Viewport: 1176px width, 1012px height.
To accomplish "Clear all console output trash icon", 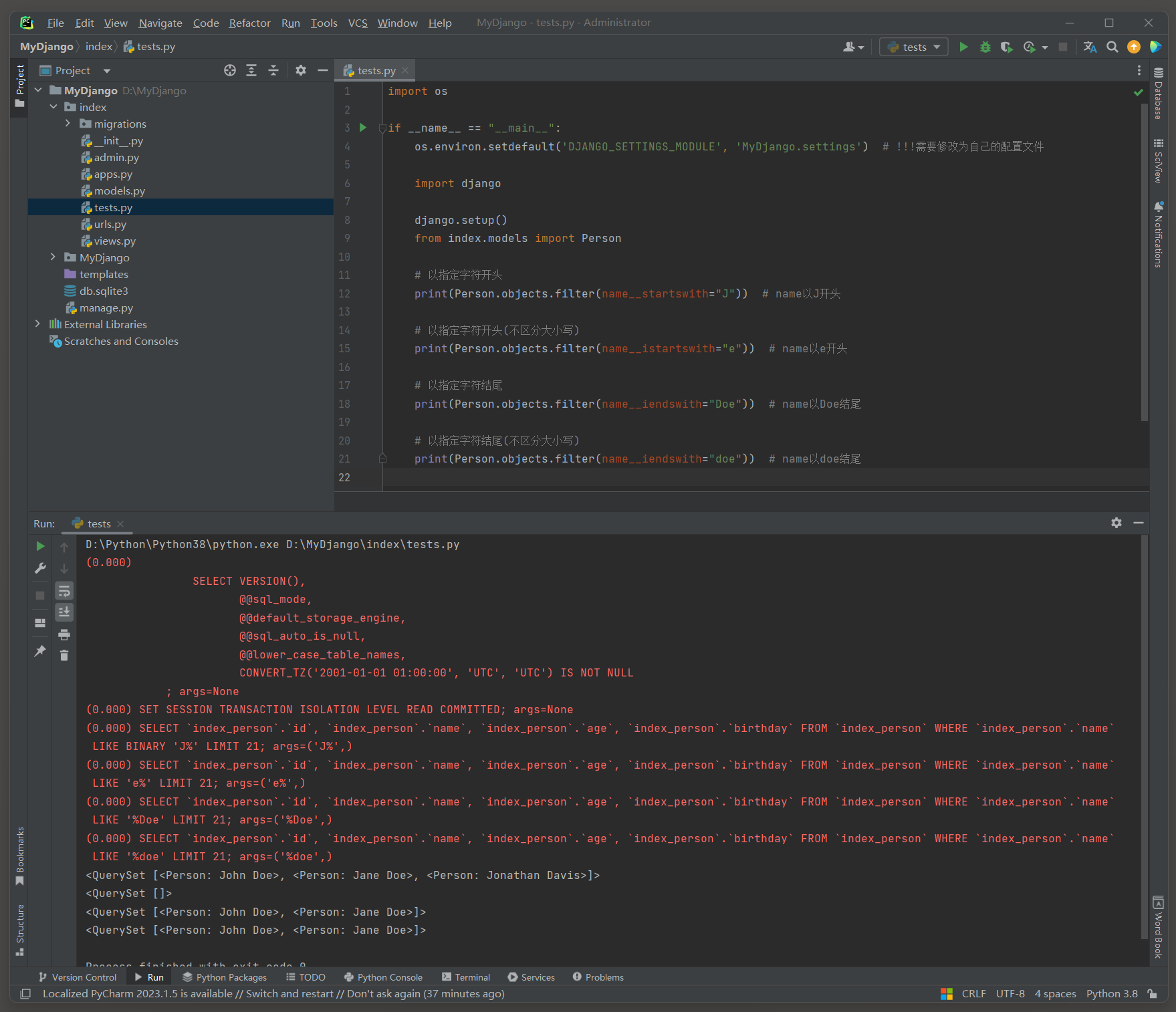I will tap(64, 656).
